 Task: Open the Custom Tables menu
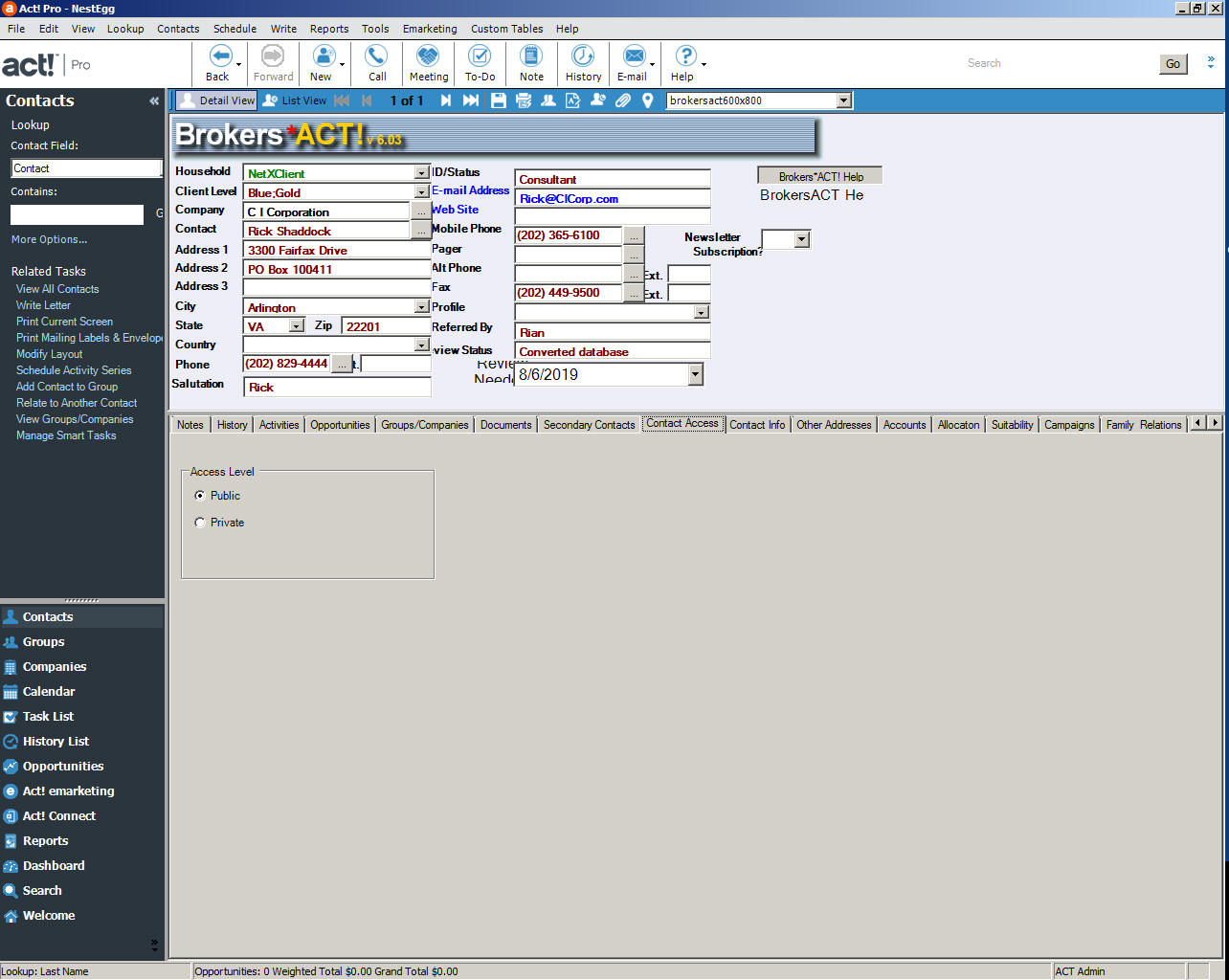pyautogui.click(x=507, y=29)
